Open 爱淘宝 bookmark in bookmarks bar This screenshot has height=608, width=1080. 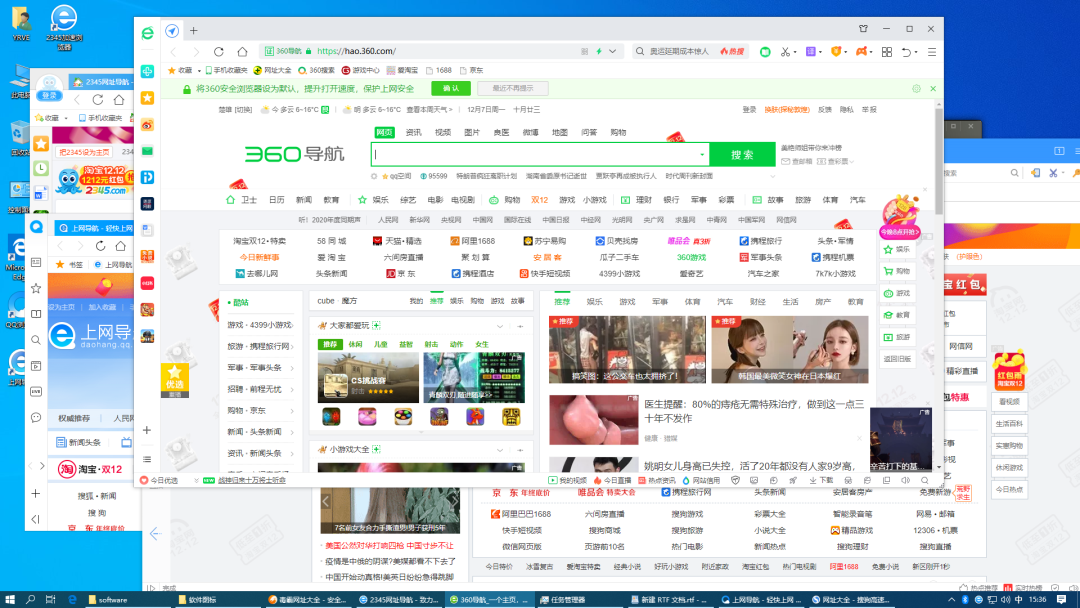[402, 70]
